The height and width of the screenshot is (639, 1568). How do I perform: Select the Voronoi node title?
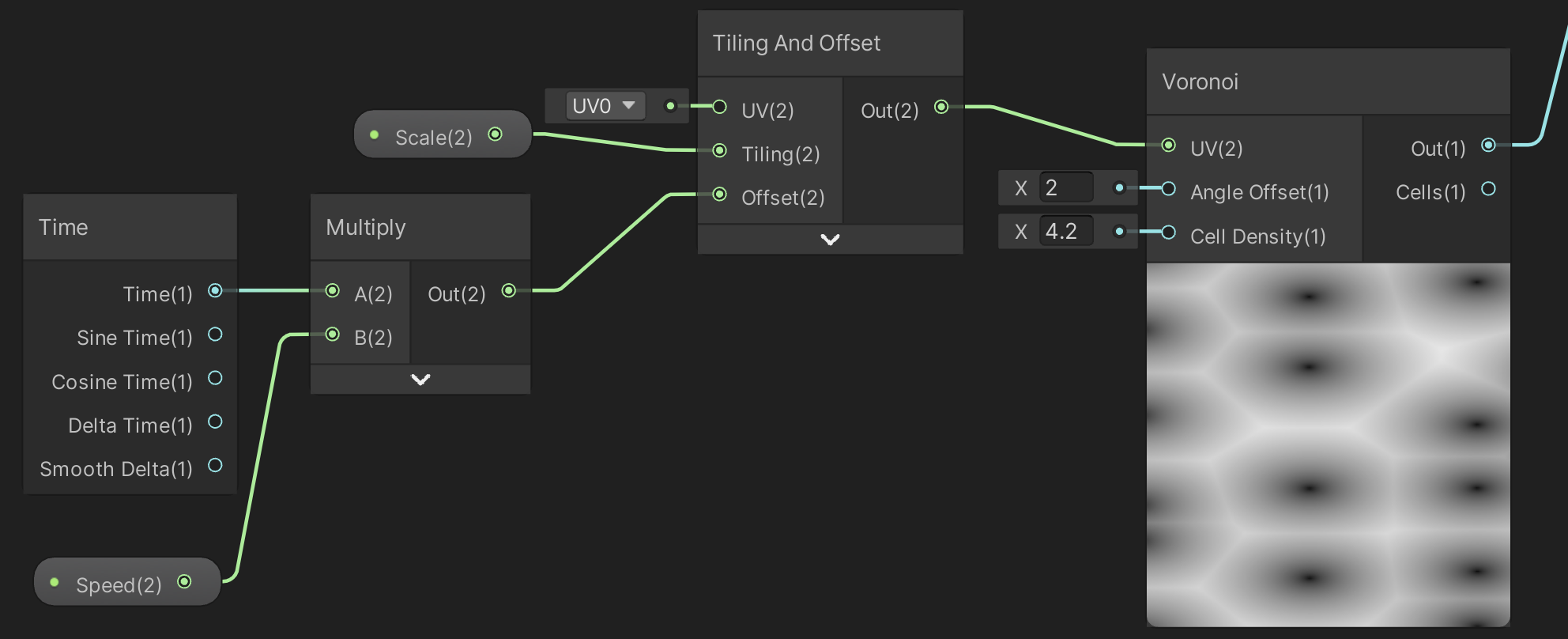1200,81
